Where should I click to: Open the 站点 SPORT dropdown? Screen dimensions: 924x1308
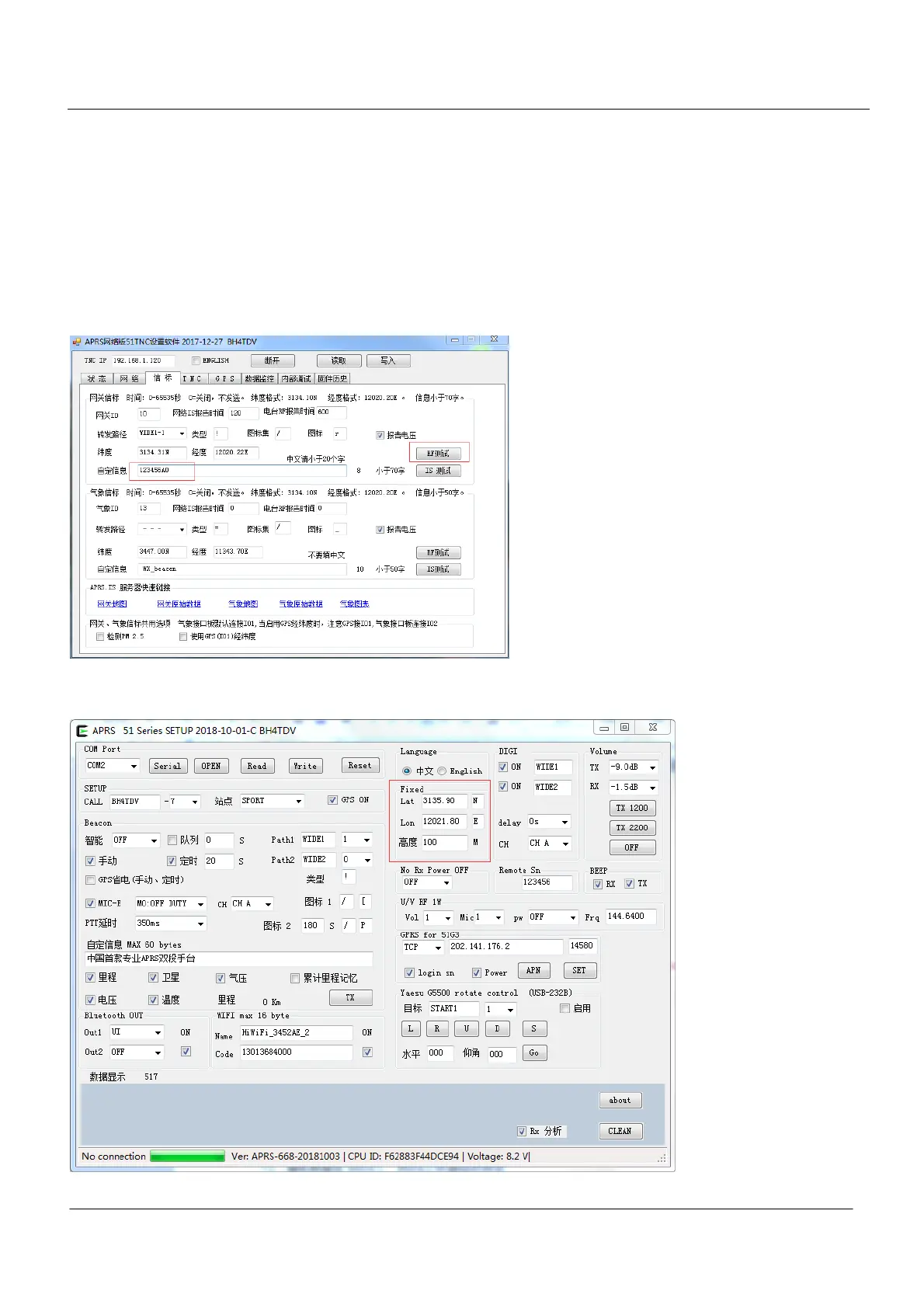coord(298,801)
